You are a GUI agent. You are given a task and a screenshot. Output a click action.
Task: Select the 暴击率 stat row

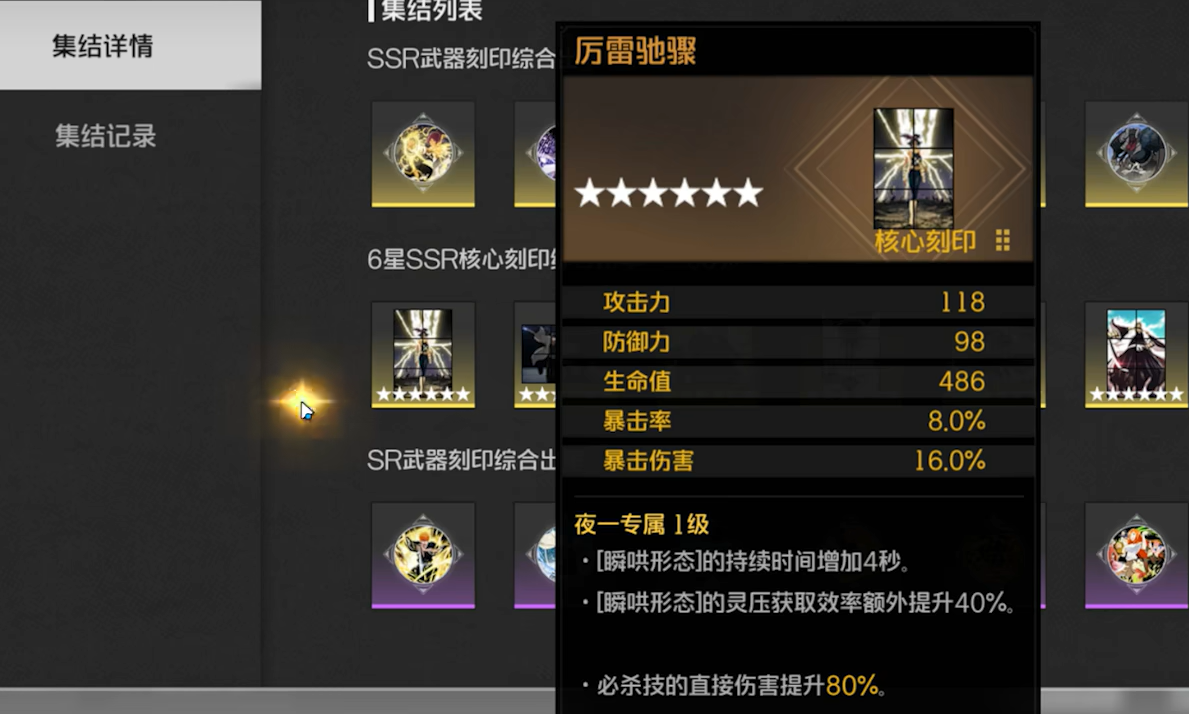click(x=798, y=421)
